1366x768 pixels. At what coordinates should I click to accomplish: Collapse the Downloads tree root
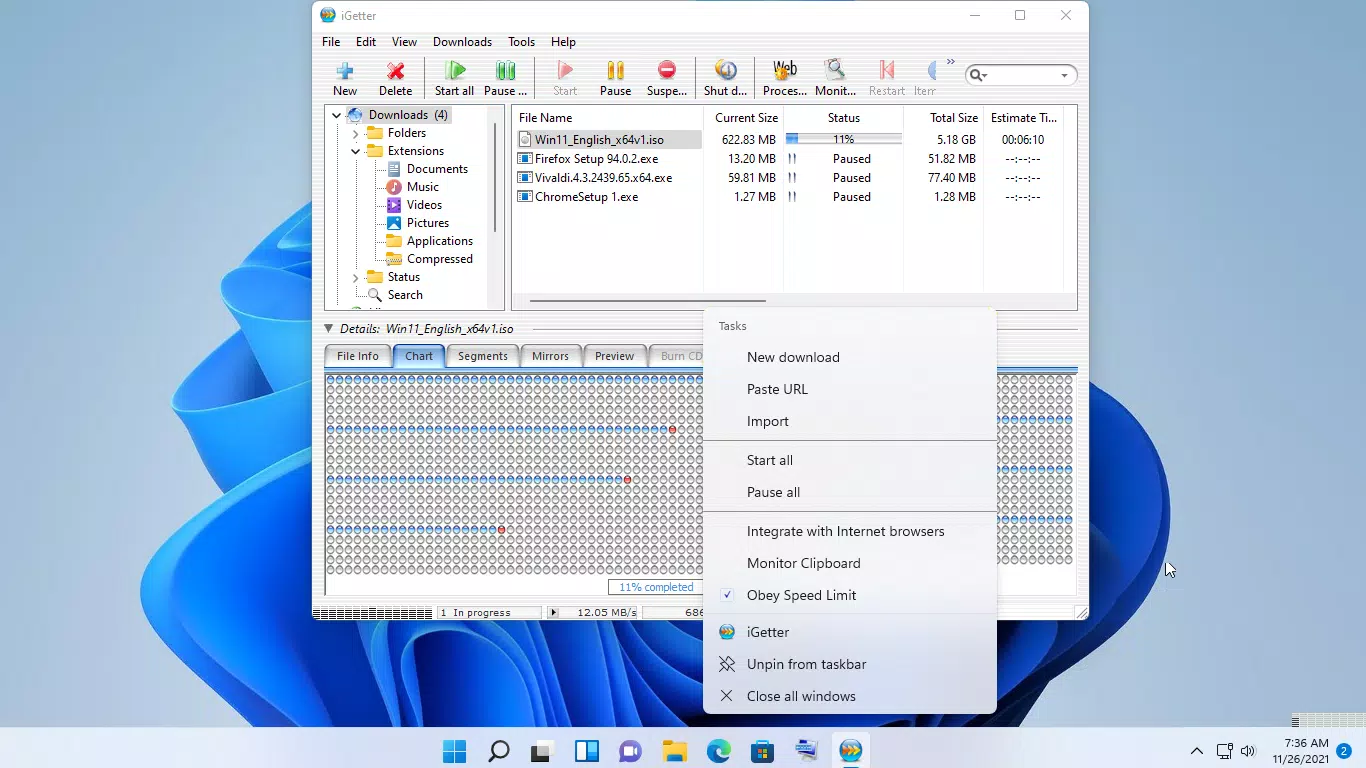tap(336, 115)
